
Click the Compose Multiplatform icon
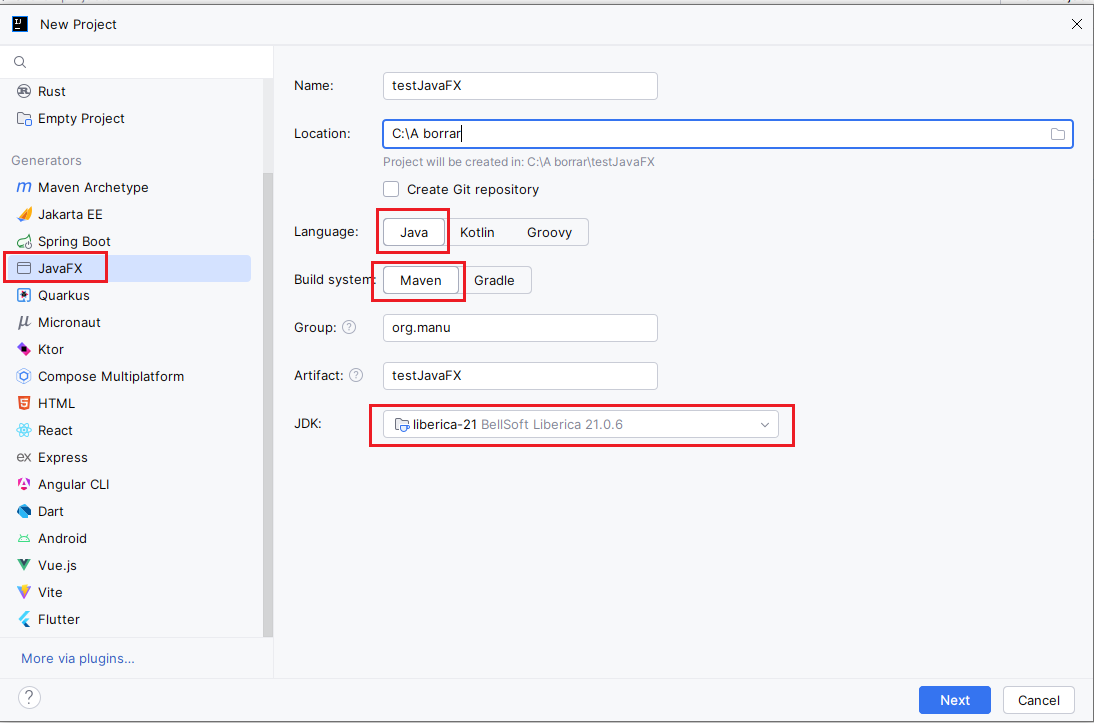click(24, 376)
